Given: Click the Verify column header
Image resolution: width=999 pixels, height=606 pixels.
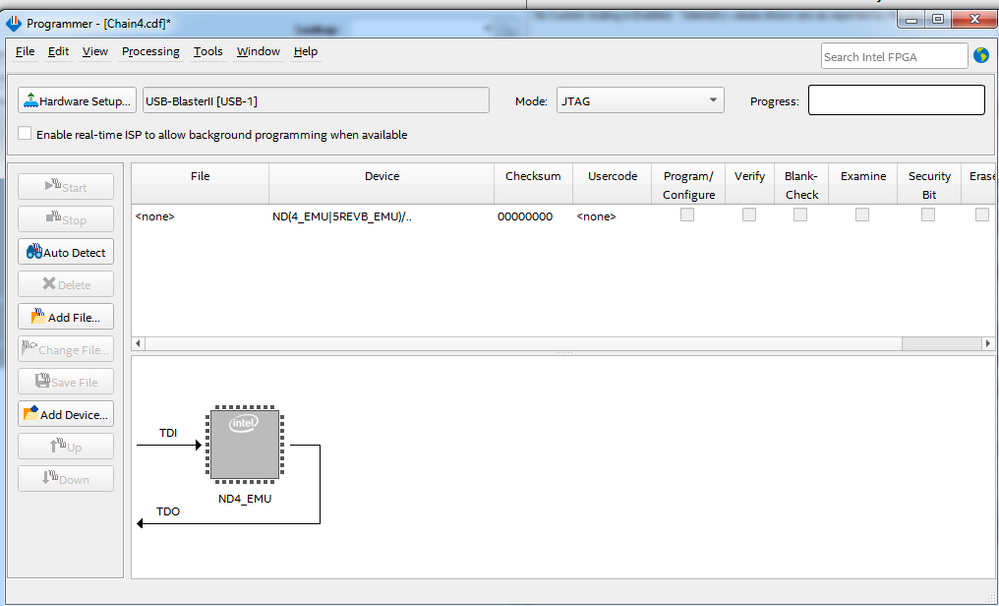Looking at the screenshot, I should click(x=749, y=184).
